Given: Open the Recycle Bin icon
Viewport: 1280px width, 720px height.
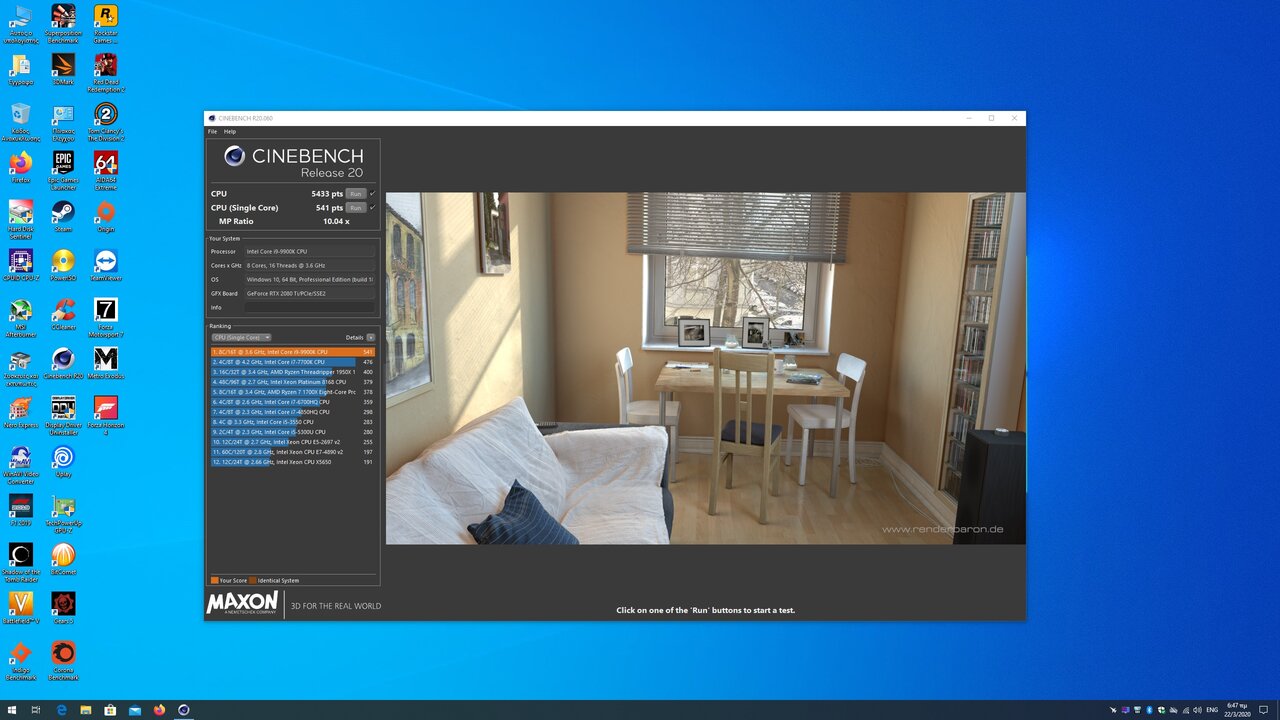Looking at the screenshot, I should pyautogui.click(x=21, y=121).
